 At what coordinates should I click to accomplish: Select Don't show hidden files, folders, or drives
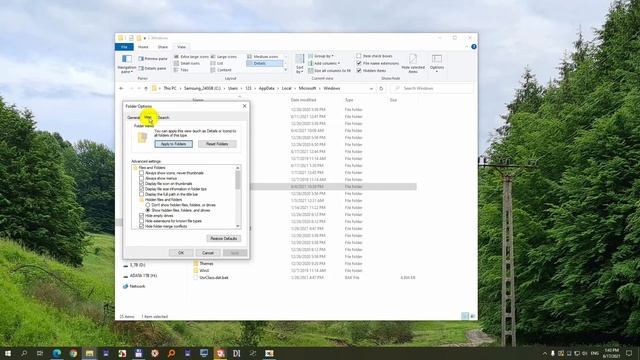click(180, 204)
